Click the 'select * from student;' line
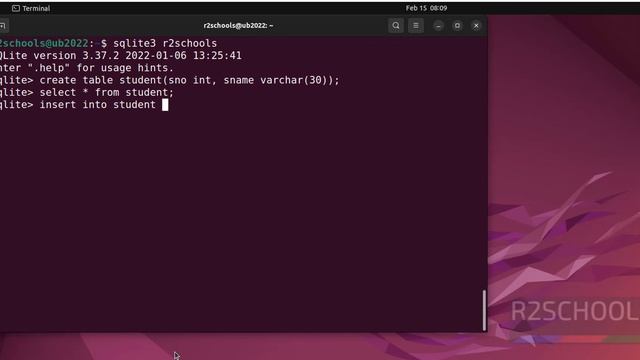 click(87, 92)
